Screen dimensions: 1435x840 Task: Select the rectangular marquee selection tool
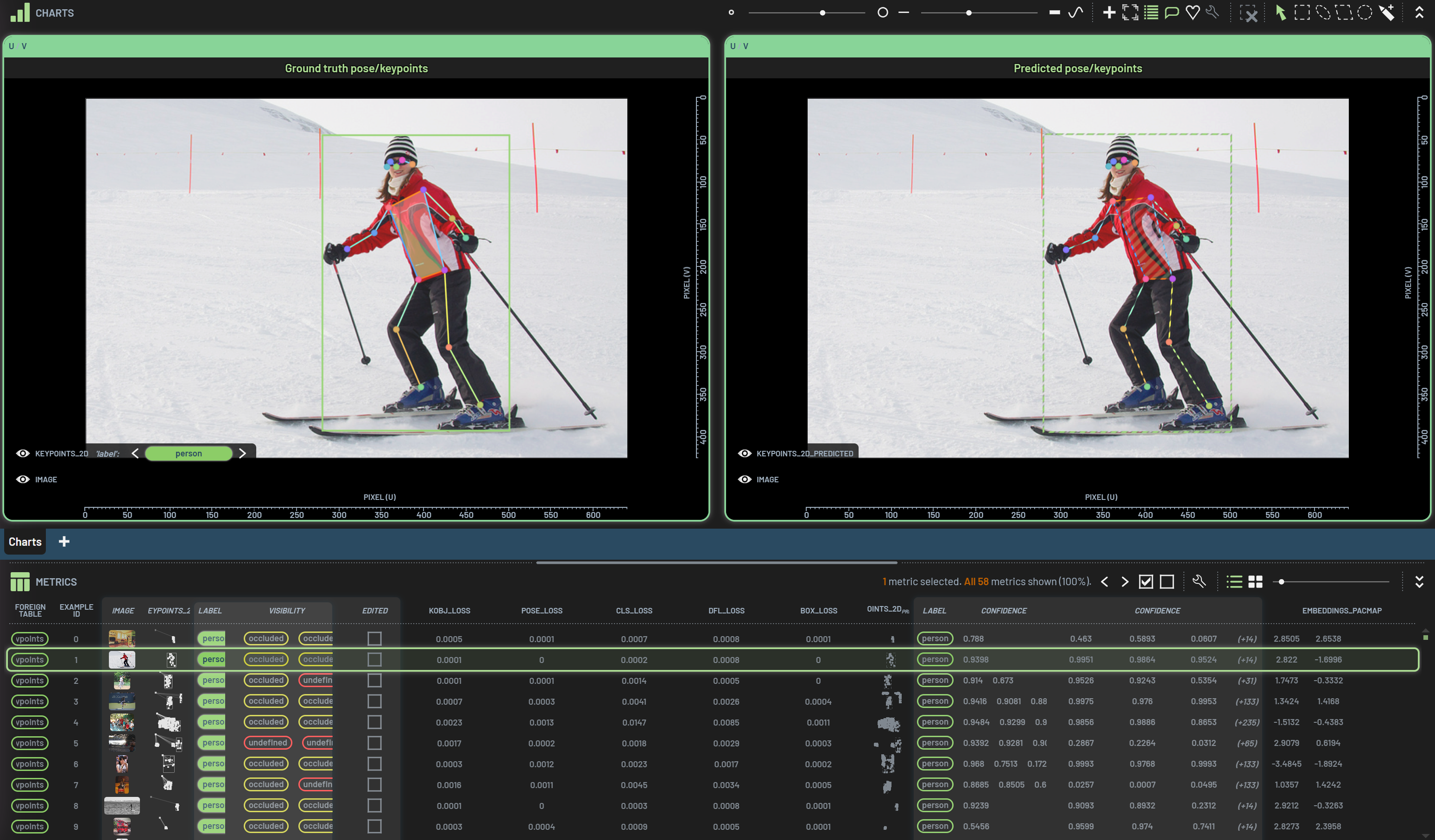tap(1302, 13)
